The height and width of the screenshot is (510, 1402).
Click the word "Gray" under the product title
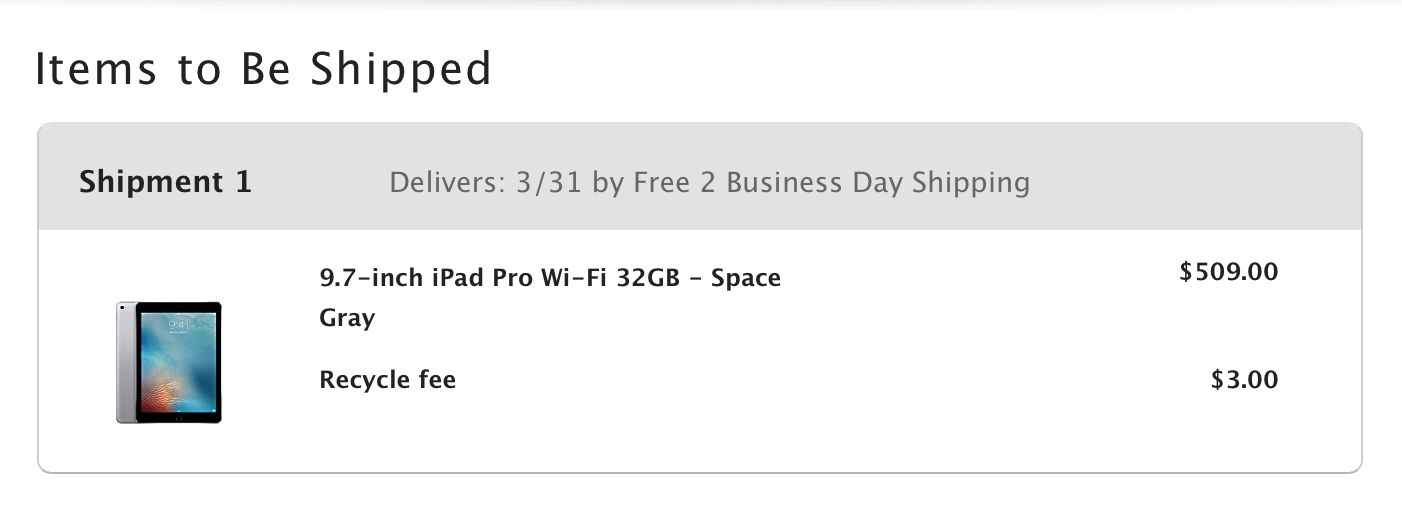point(347,318)
